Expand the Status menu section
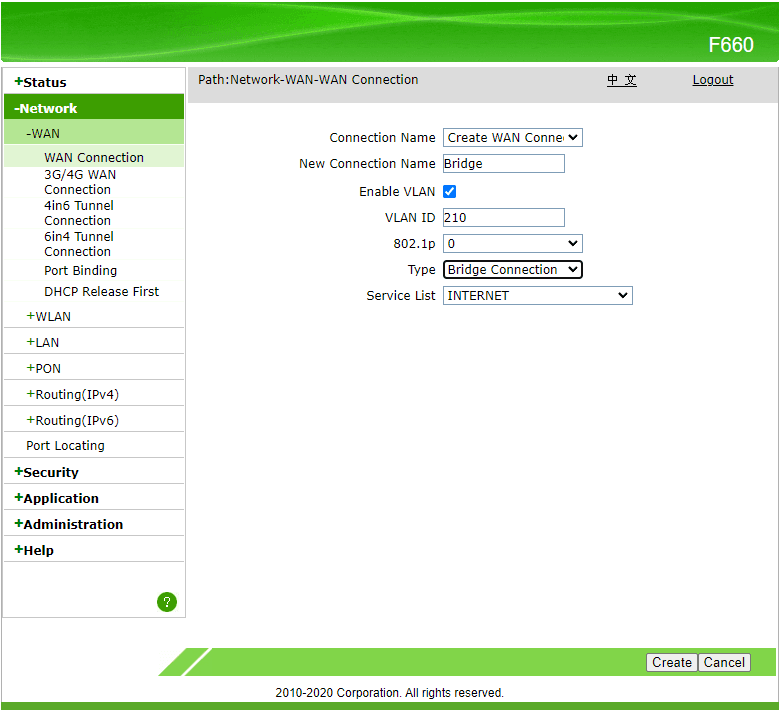780x711 pixels. [x=44, y=83]
